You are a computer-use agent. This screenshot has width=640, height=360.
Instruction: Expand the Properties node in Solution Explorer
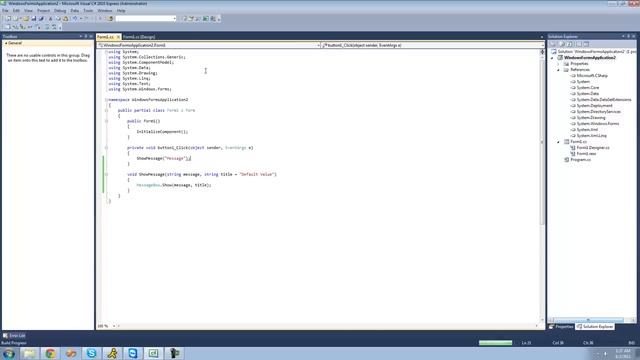point(559,64)
